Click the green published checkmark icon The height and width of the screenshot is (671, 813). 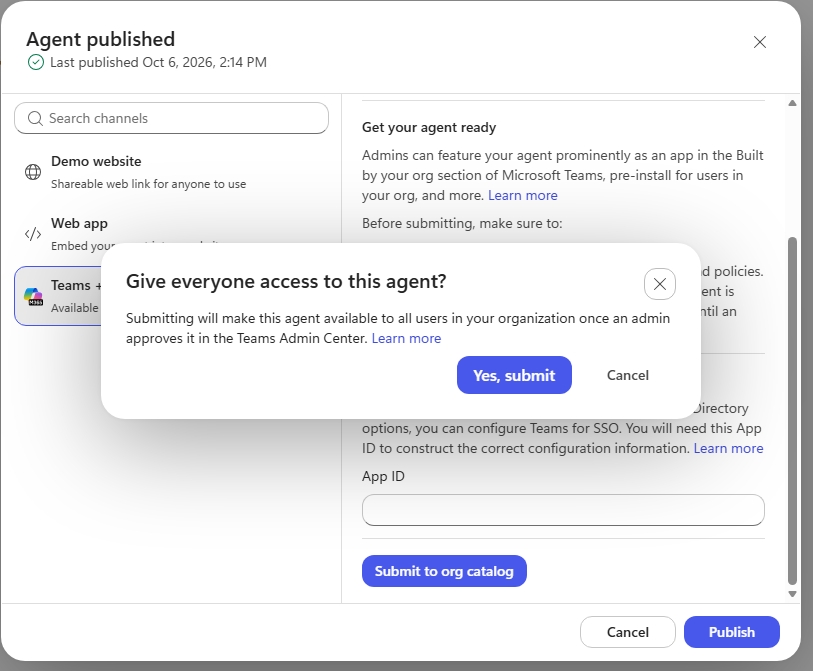(36, 62)
